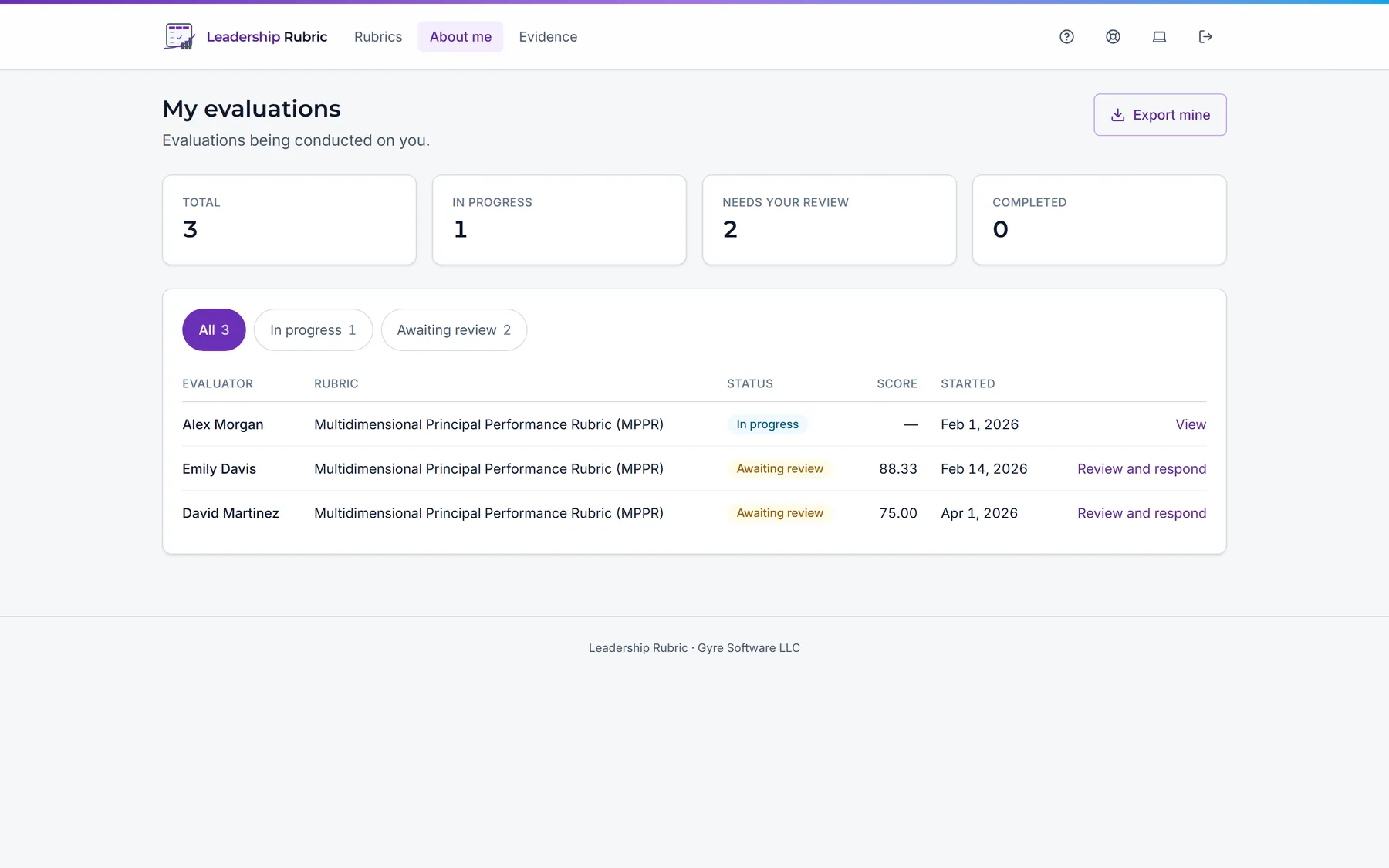
Task: Click the sign-out arrow icon
Action: (1205, 36)
